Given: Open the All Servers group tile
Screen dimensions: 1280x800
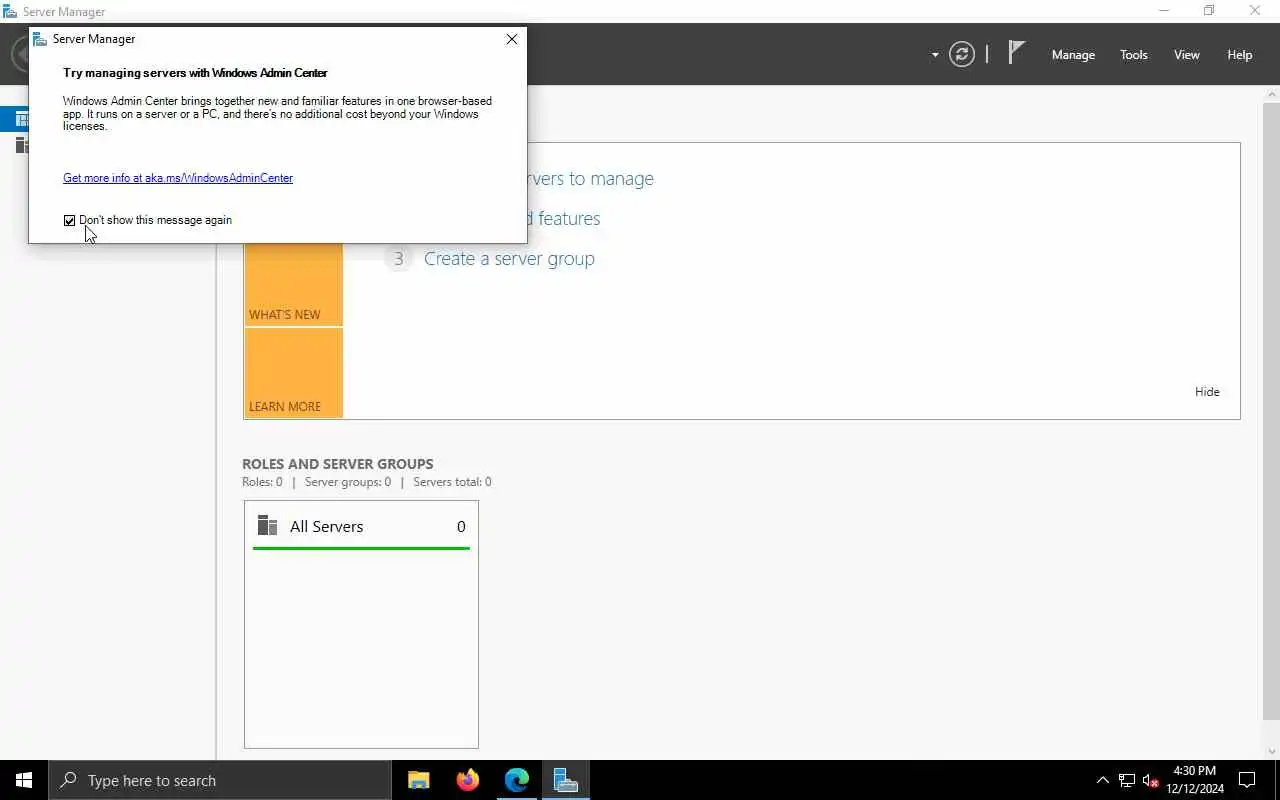Looking at the screenshot, I should [361, 624].
